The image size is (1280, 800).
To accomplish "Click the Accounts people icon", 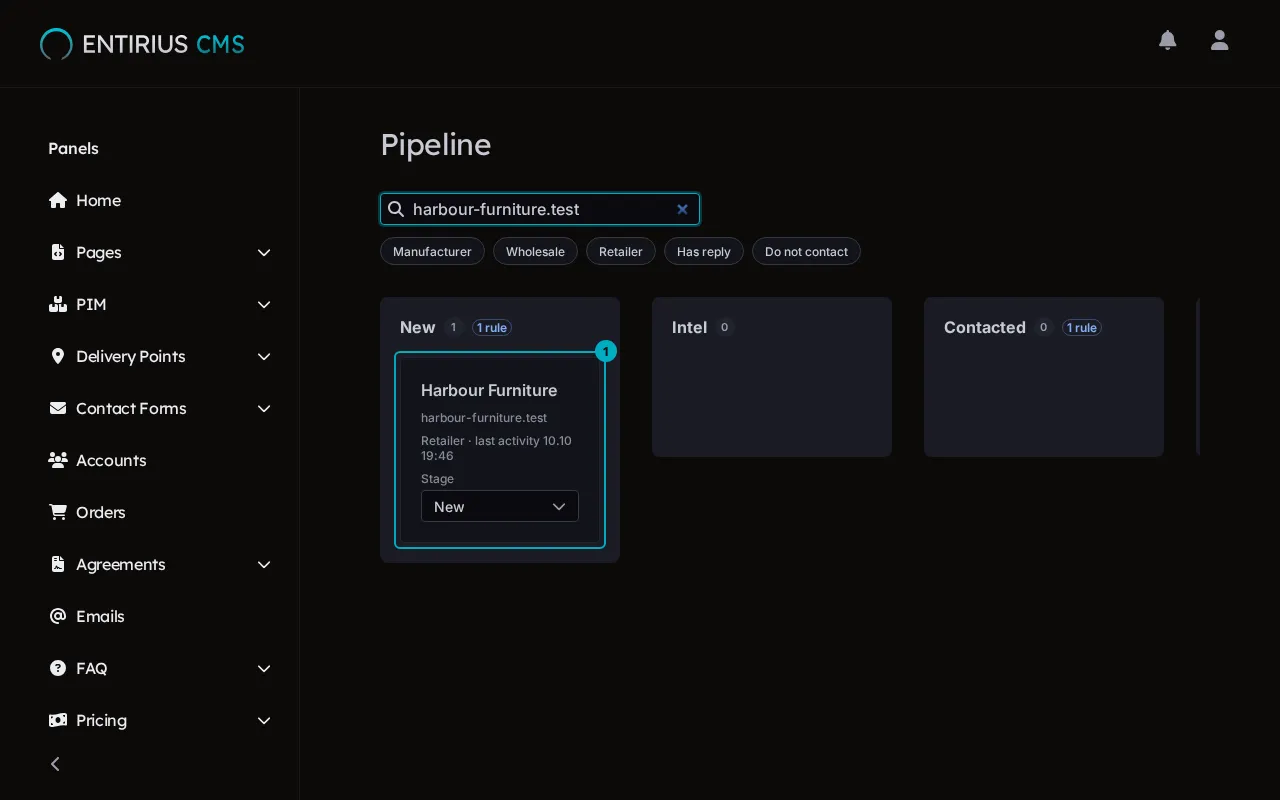I will (58, 460).
